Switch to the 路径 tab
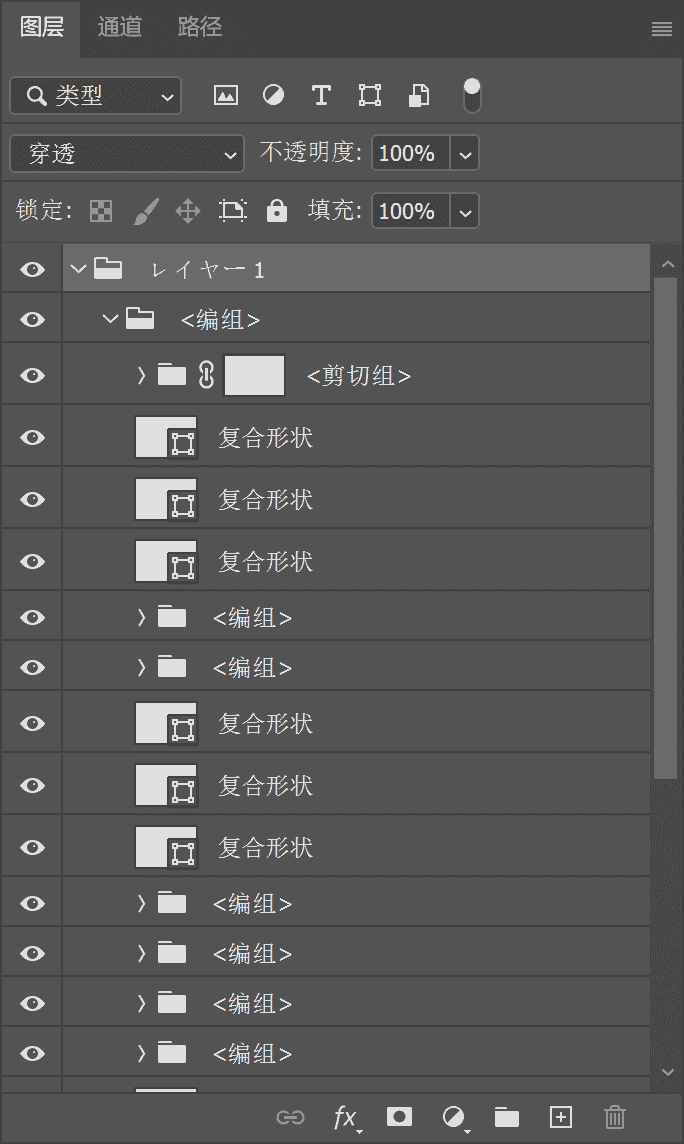 [200, 27]
